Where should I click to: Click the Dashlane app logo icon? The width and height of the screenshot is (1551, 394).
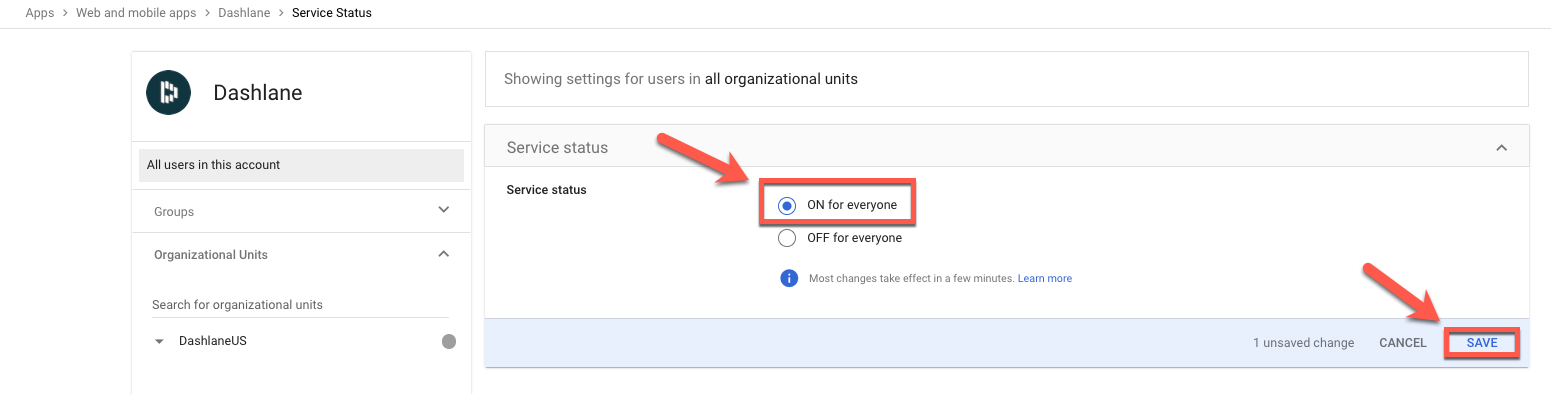168,93
